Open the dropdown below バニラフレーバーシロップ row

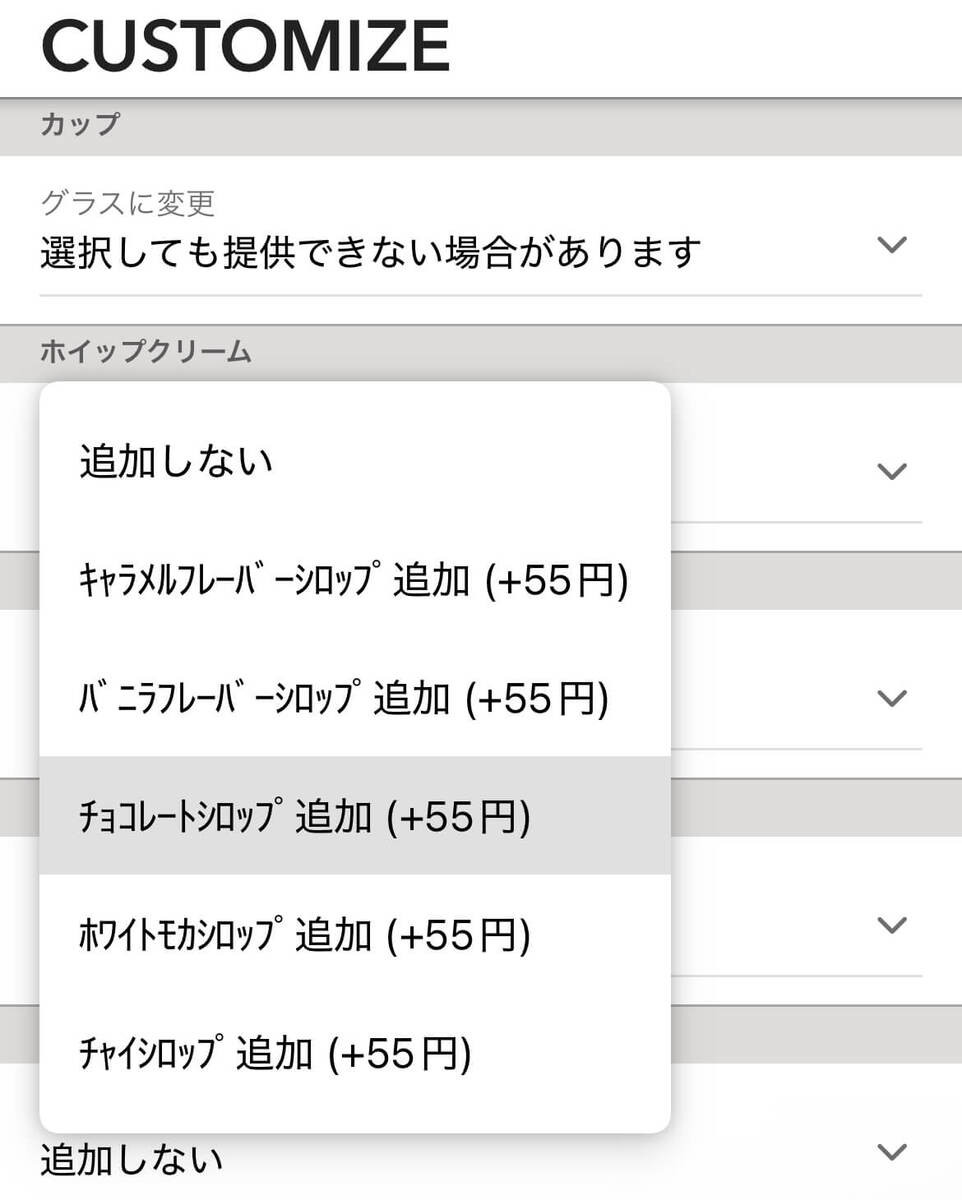pos(891,698)
